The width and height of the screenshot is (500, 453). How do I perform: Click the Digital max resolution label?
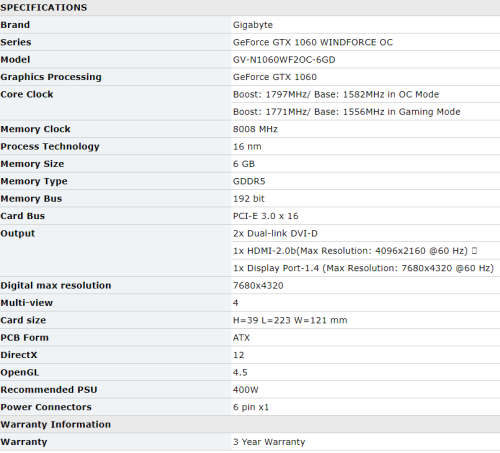pyautogui.click(x=56, y=286)
